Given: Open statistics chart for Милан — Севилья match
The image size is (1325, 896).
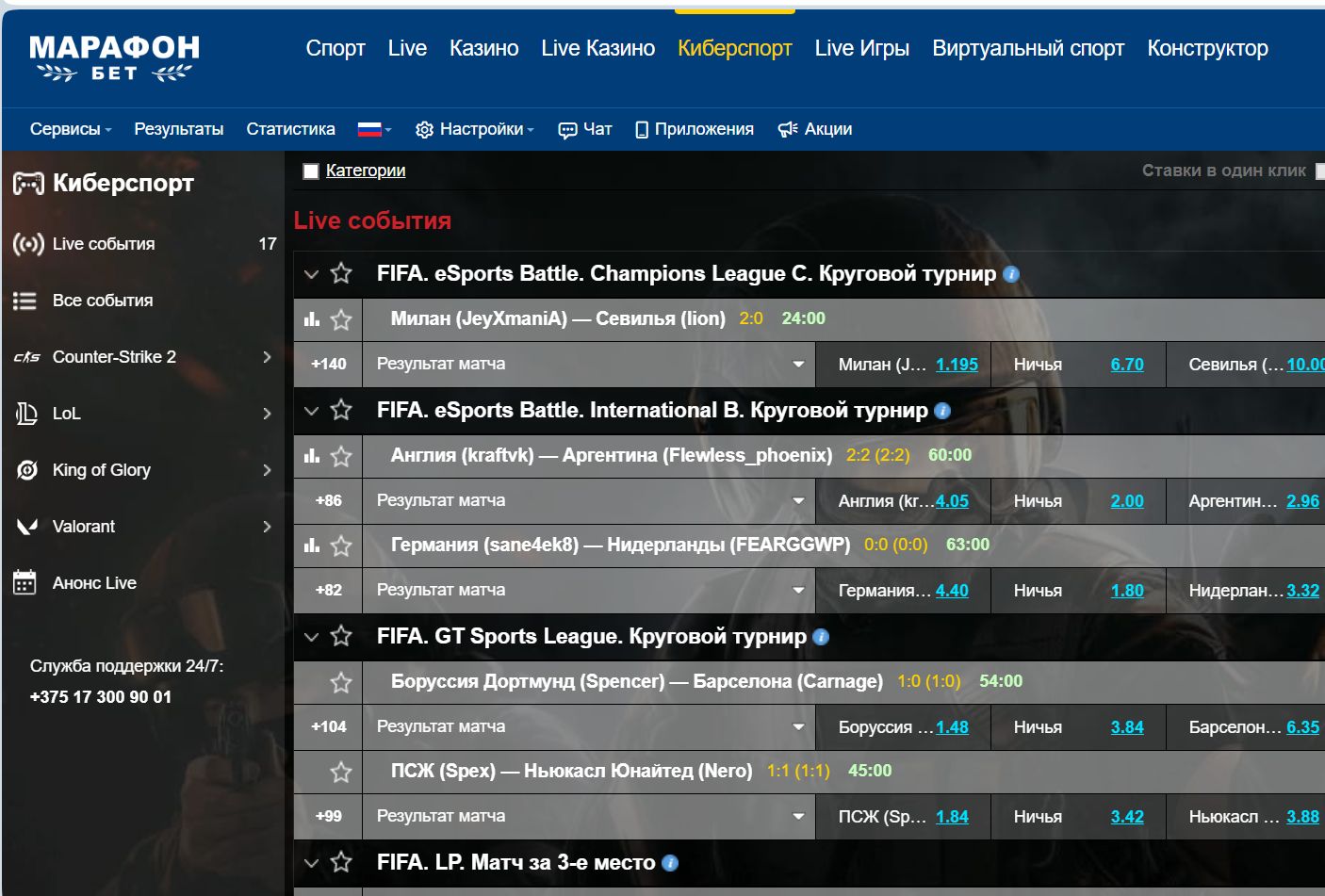Looking at the screenshot, I should [x=312, y=319].
